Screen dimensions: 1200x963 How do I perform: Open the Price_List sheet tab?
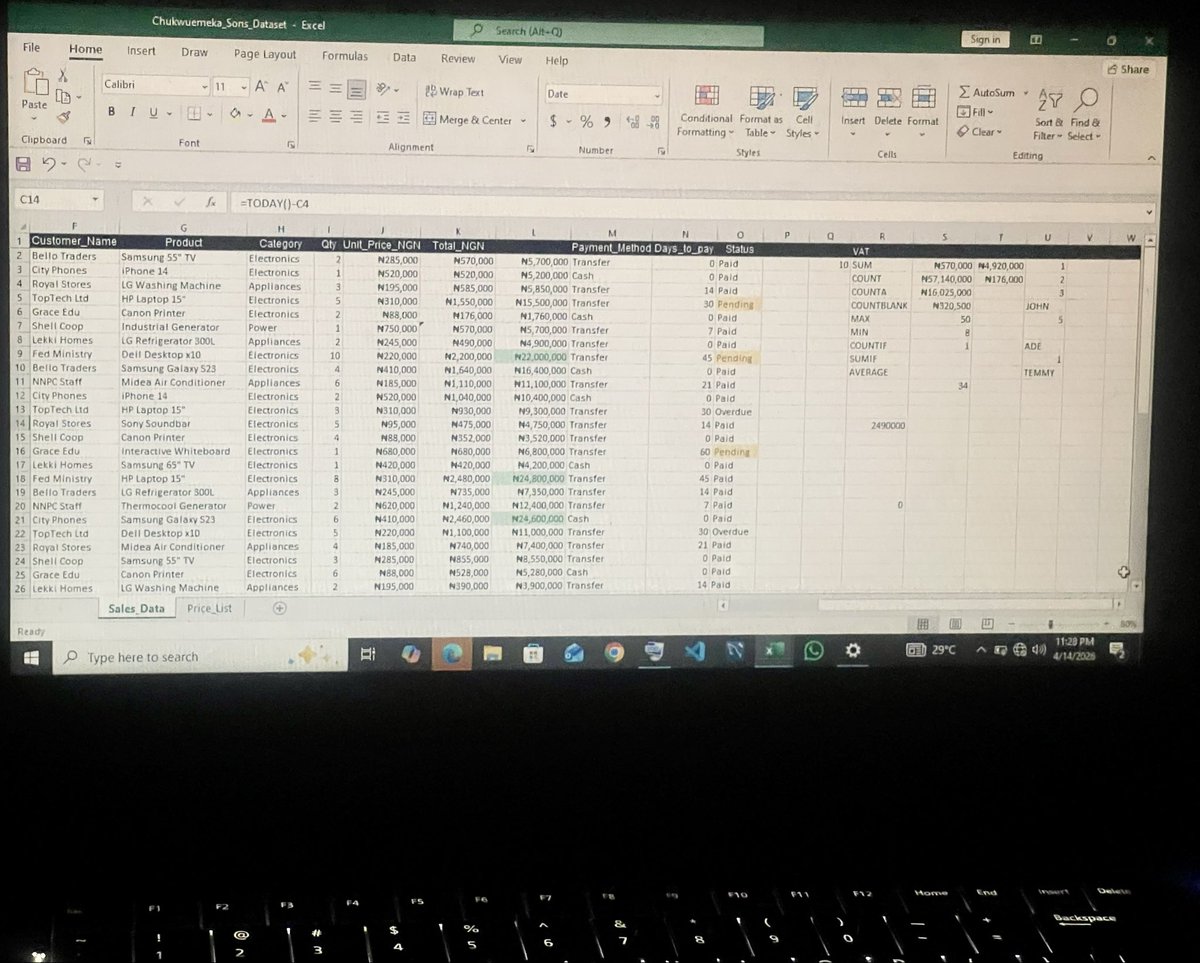coord(209,608)
